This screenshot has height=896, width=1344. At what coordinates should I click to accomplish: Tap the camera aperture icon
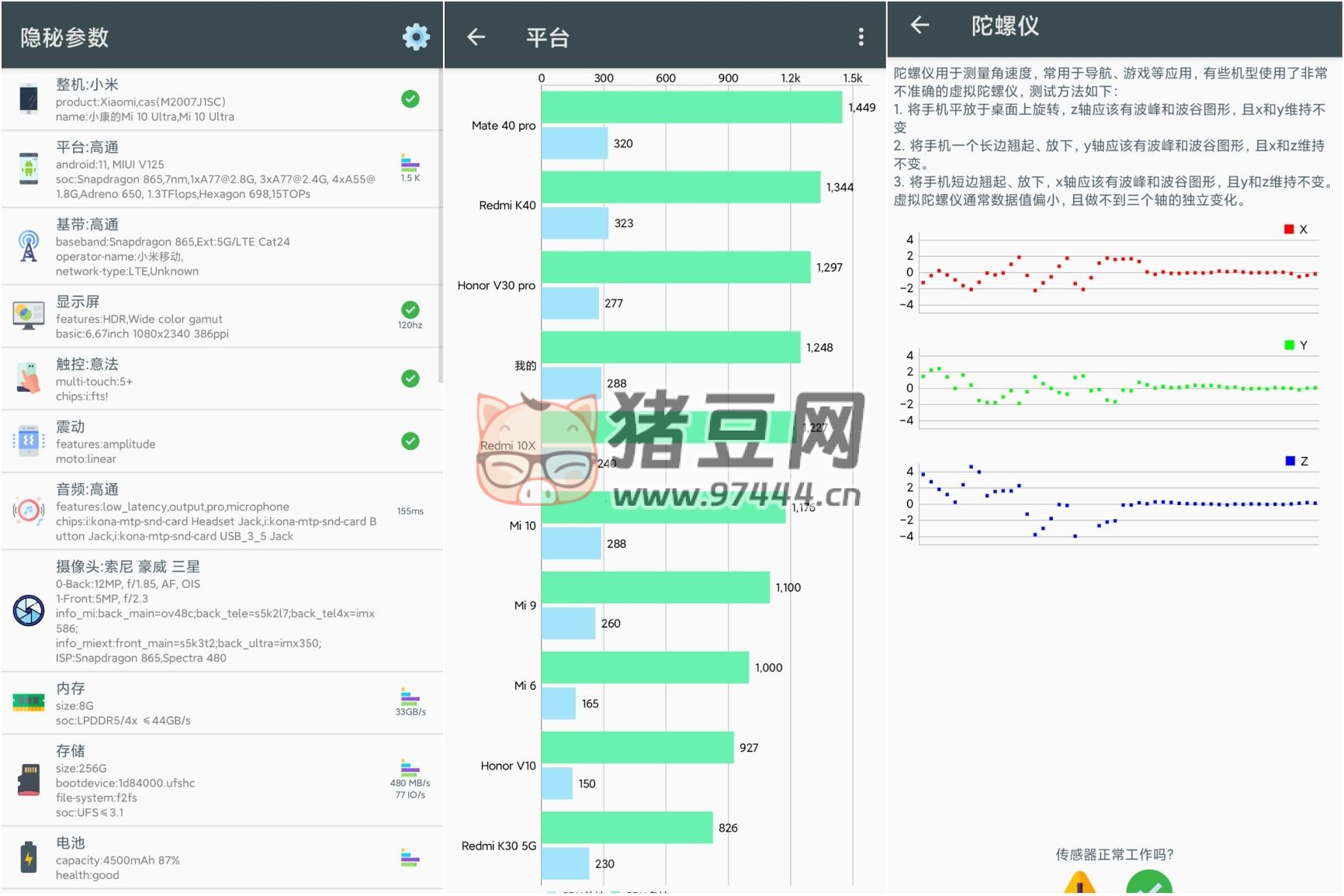coord(29,611)
